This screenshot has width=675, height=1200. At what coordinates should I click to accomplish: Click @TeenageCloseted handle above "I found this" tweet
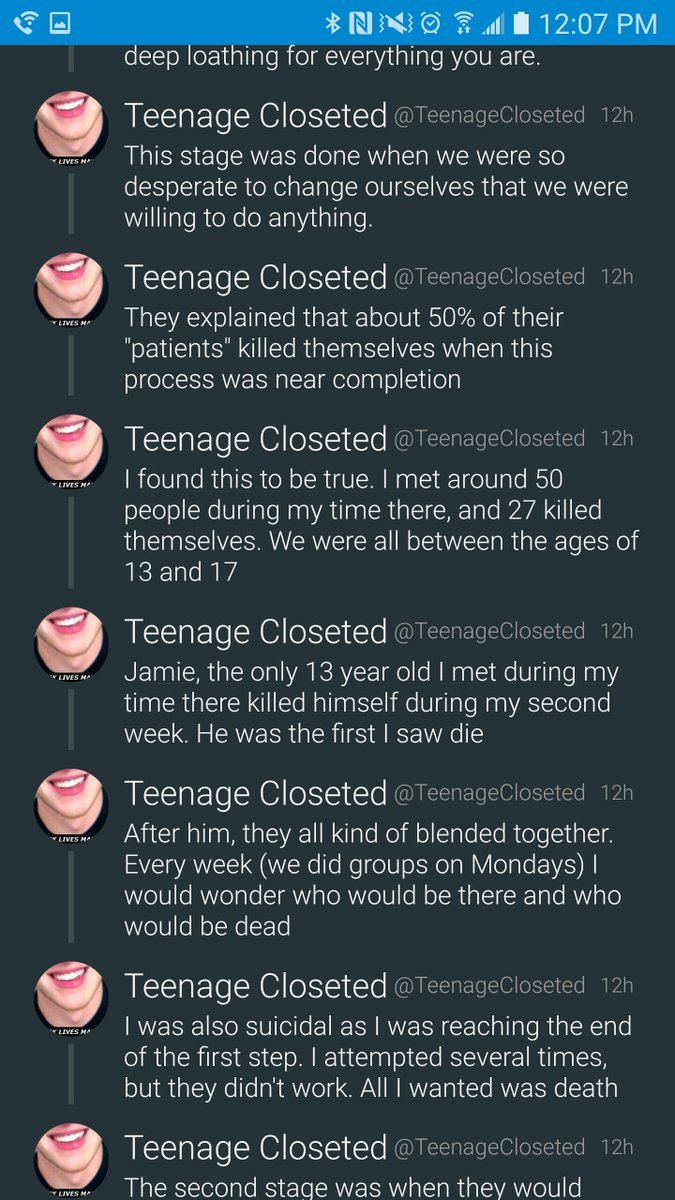(x=490, y=438)
